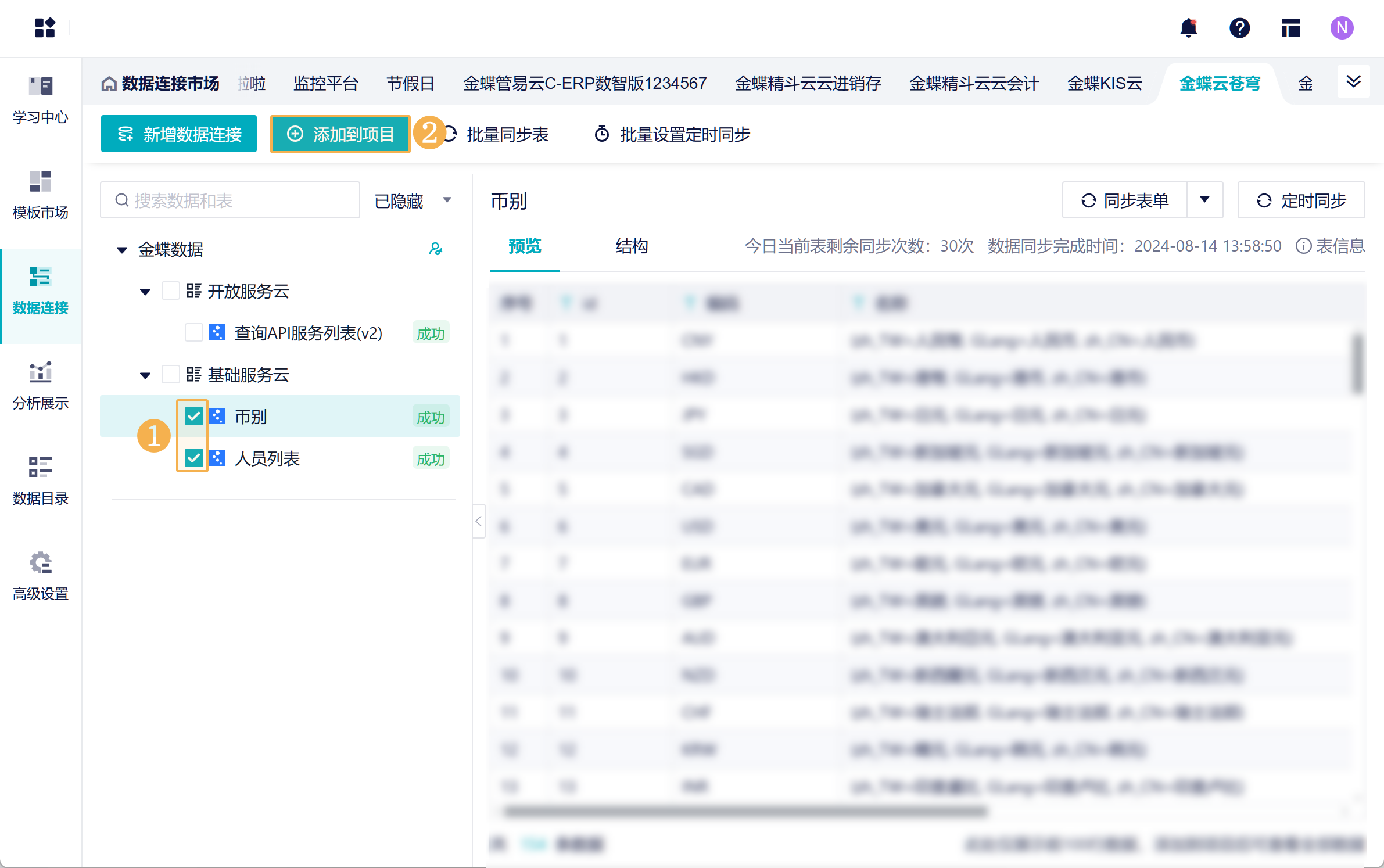Switch to the 结构 tab
This screenshot has width=1384, height=868.
[632, 246]
